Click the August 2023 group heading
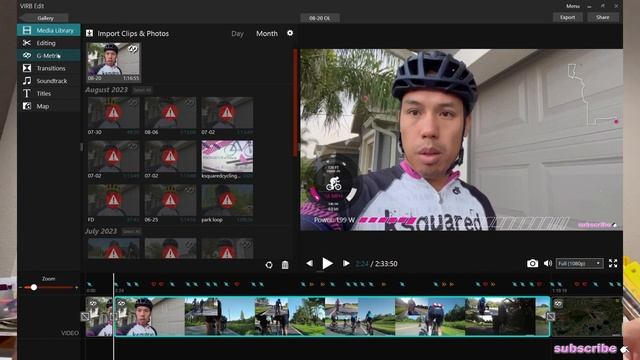 pyautogui.click(x=107, y=90)
